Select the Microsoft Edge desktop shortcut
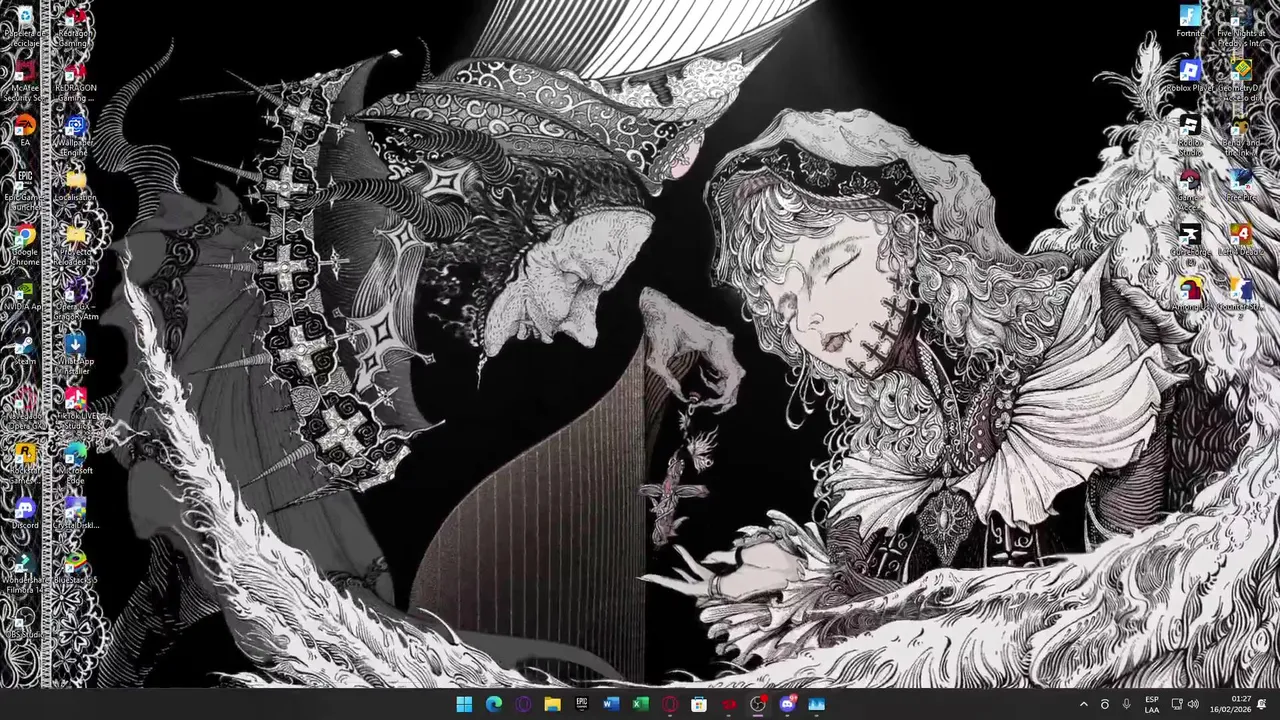The height and width of the screenshot is (720, 1280). point(75,463)
